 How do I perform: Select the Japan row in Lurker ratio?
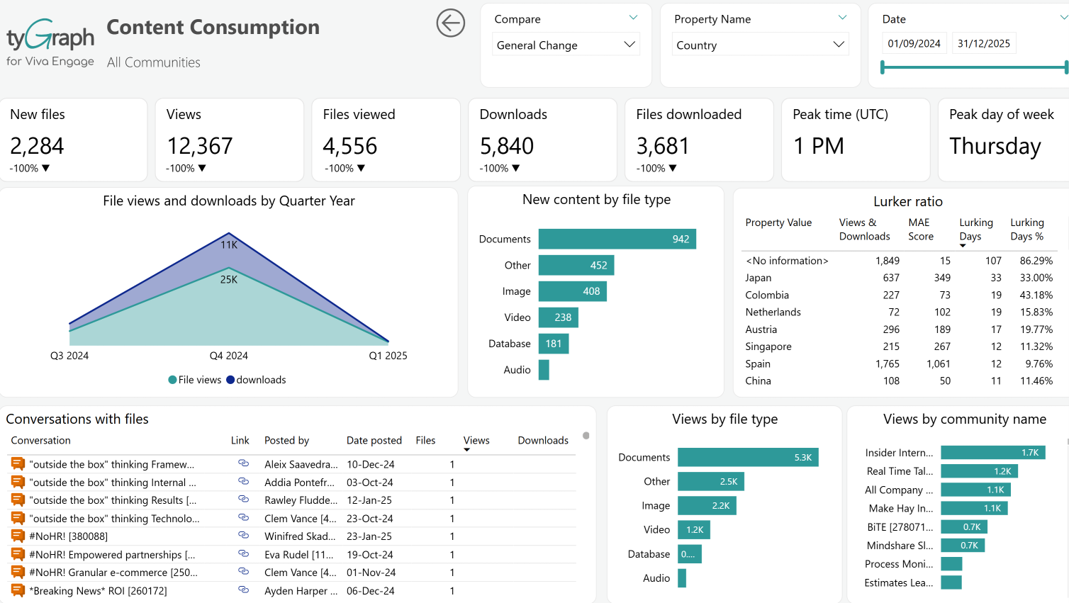(x=899, y=278)
